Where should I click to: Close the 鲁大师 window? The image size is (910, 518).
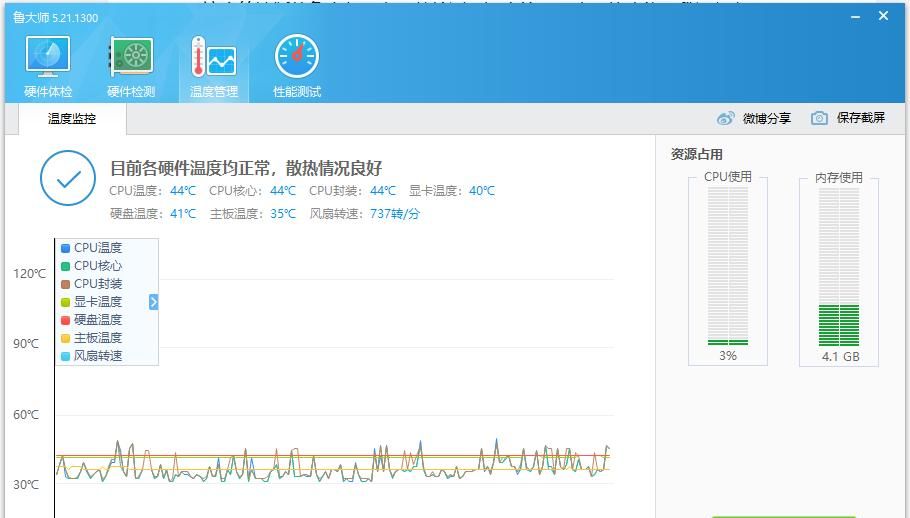pyautogui.click(x=883, y=16)
